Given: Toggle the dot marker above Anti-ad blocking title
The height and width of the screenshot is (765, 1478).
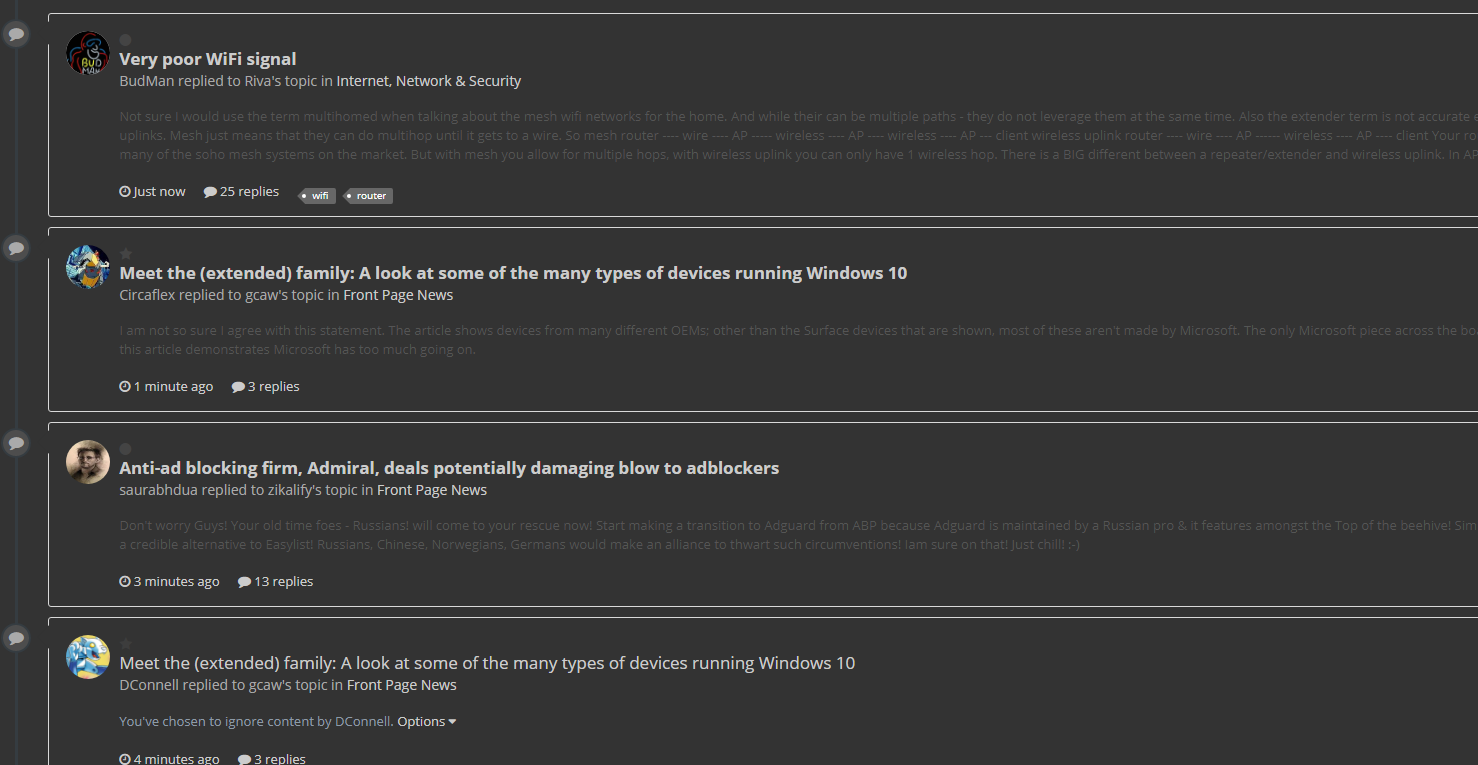Looking at the screenshot, I should coord(126,449).
